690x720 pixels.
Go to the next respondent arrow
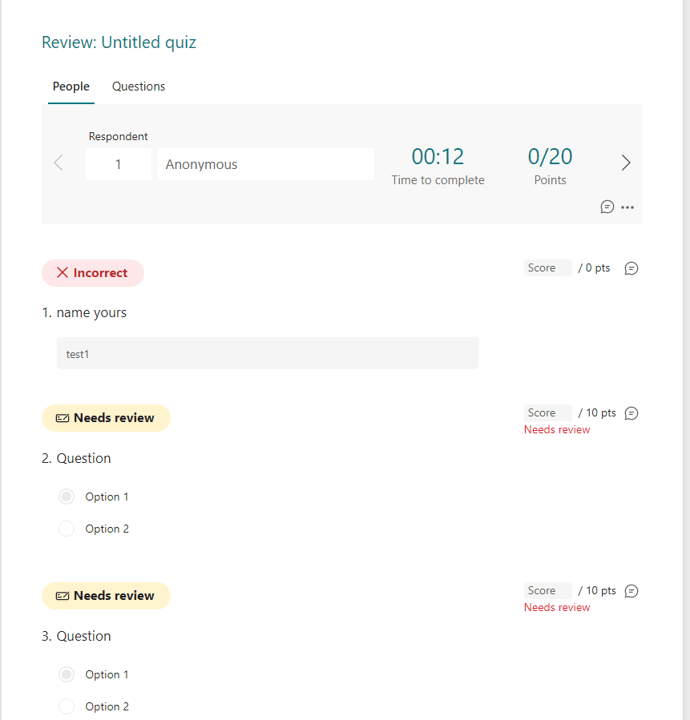tap(626, 163)
